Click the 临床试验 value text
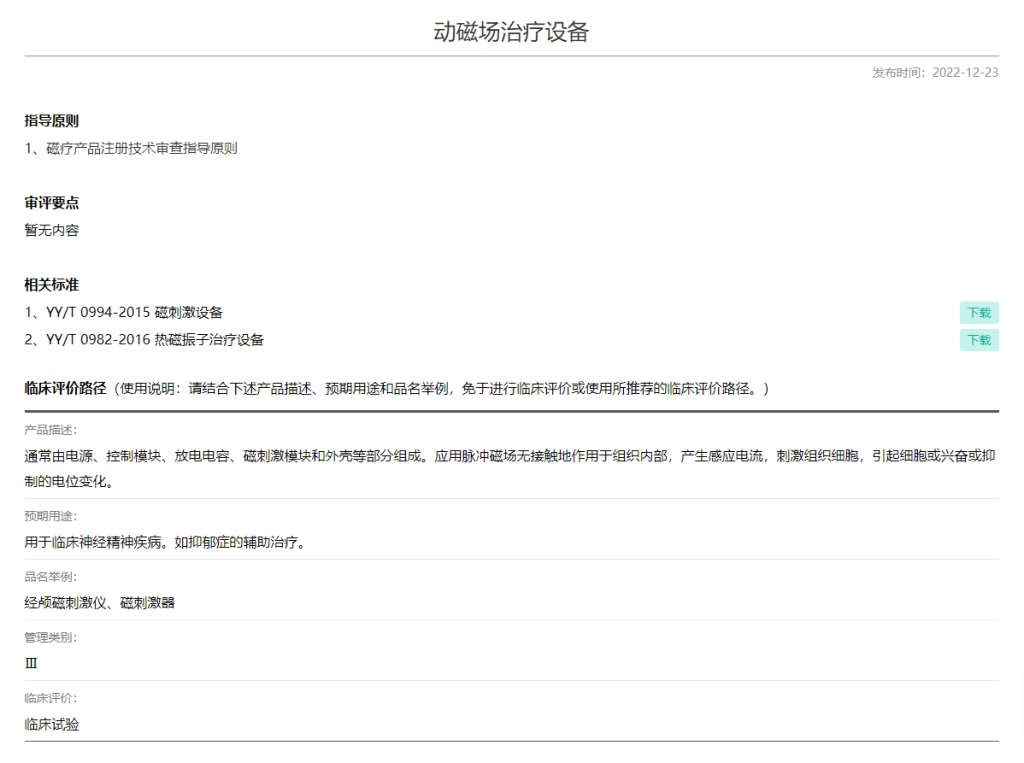The image size is (1024, 763). coord(52,725)
